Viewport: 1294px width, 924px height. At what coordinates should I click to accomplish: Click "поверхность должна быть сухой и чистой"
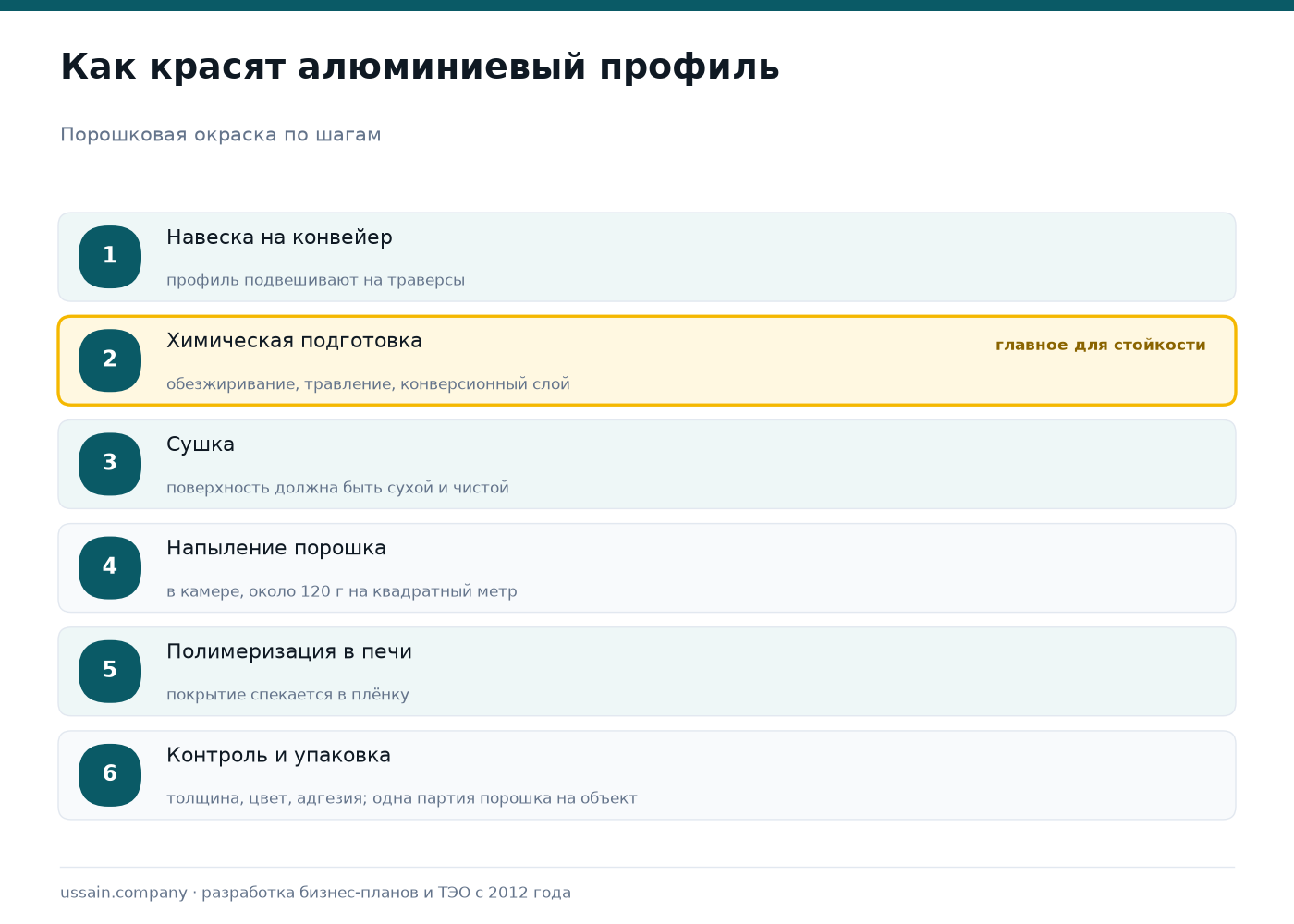pyautogui.click(x=337, y=488)
